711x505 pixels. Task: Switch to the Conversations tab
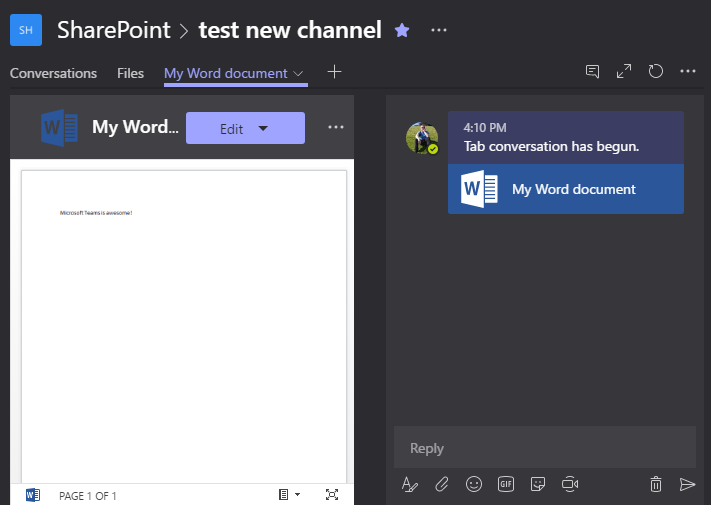tap(54, 73)
